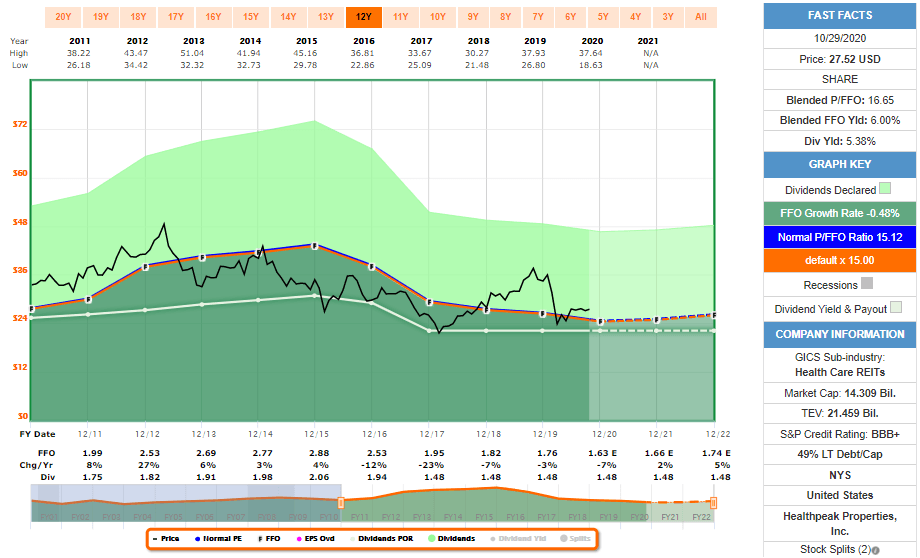
Task: Click the Div Yld: 5.38% entry
Action: click(840, 141)
